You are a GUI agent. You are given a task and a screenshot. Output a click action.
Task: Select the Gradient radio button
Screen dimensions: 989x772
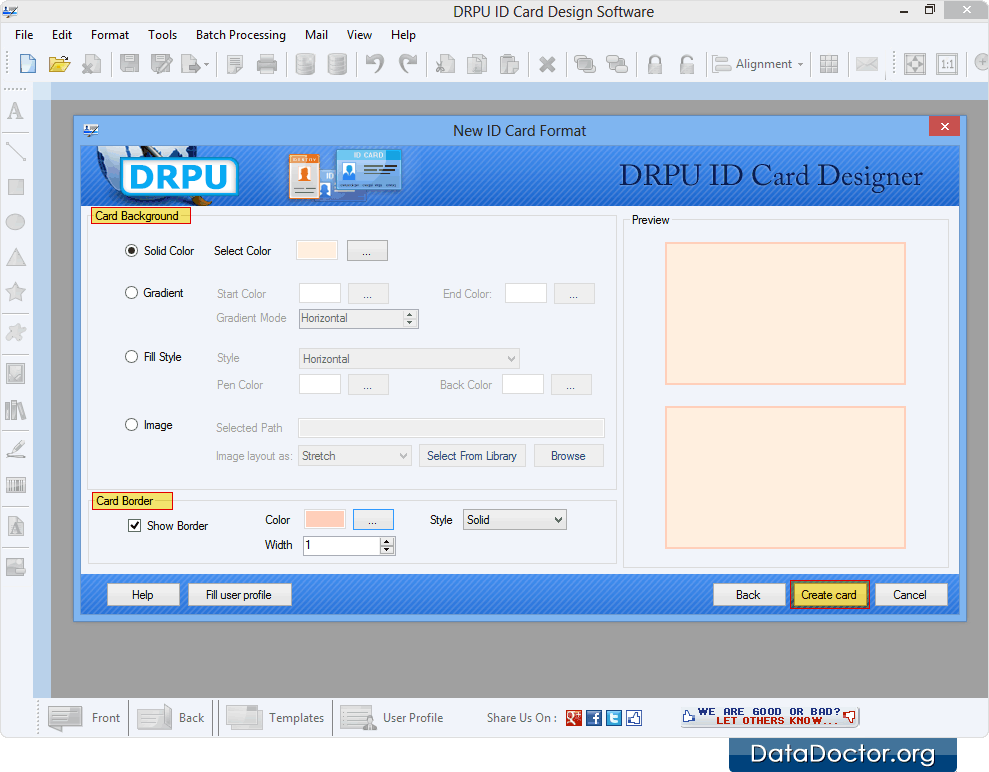point(131,293)
